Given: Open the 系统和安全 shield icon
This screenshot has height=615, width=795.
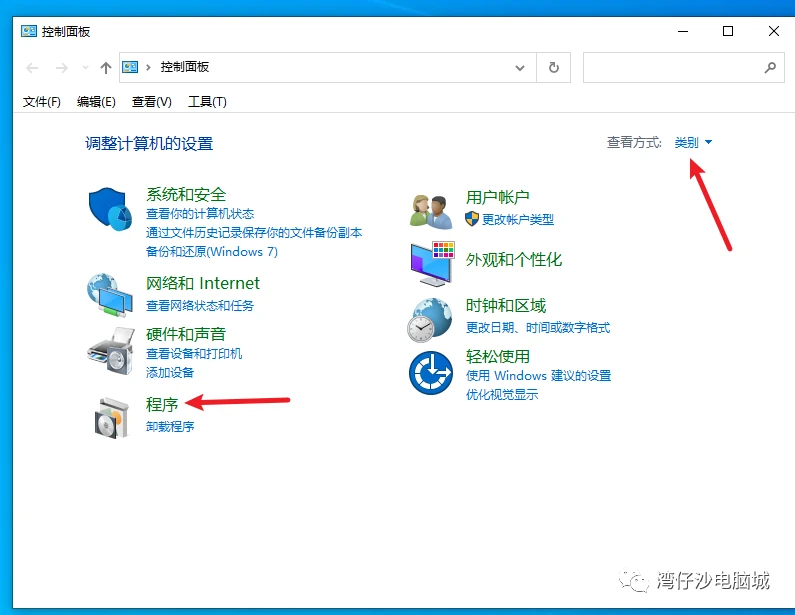Looking at the screenshot, I should pyautogui.click(x=110, y=209).
